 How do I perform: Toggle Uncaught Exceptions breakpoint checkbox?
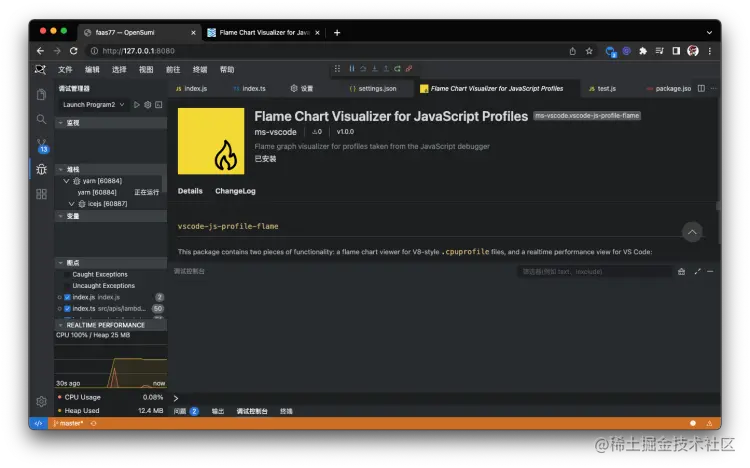[x=67, y=286]
